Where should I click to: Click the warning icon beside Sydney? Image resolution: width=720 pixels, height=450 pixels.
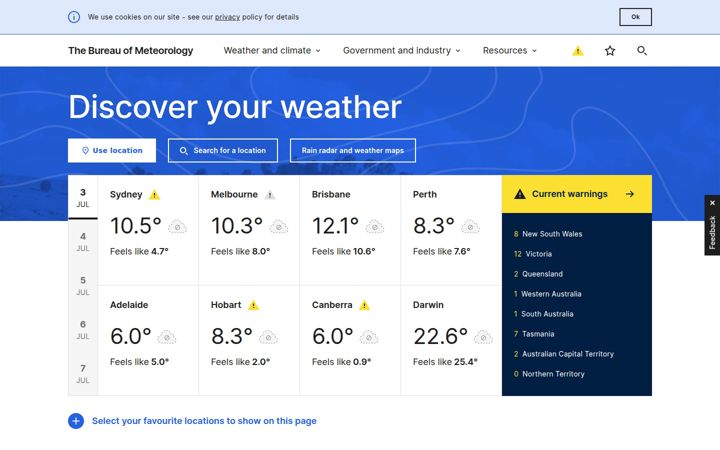click(x=154, y=195)
